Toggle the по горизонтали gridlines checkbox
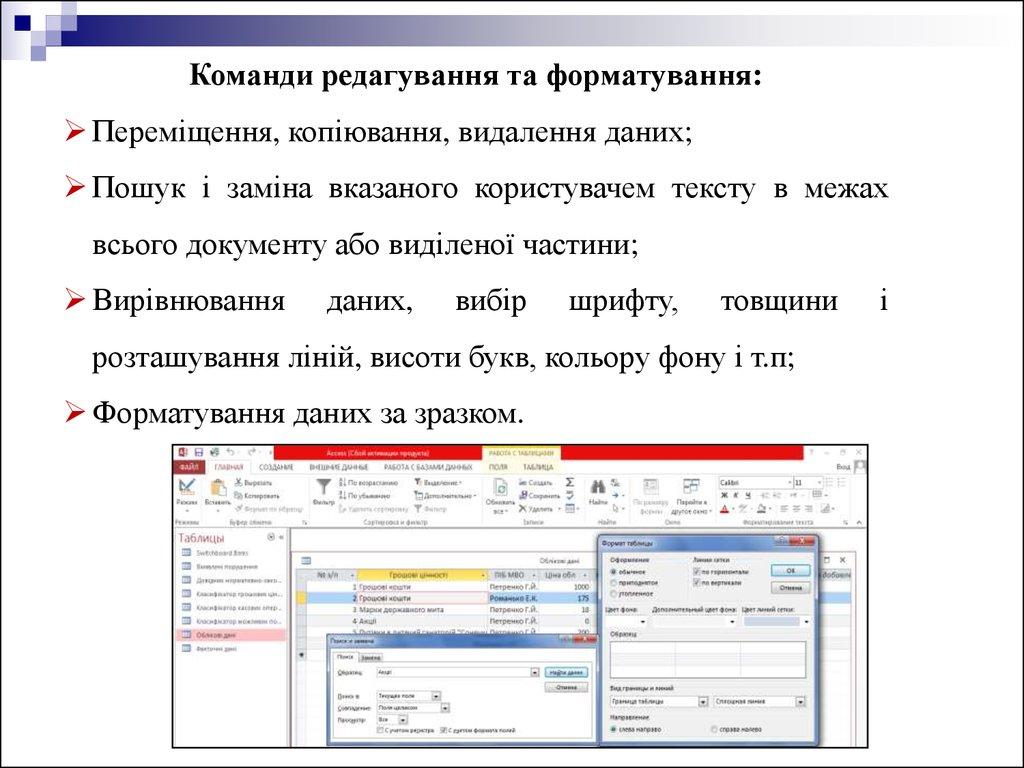This screenshot has width=1024, height=768. click(x=696, y=570)
